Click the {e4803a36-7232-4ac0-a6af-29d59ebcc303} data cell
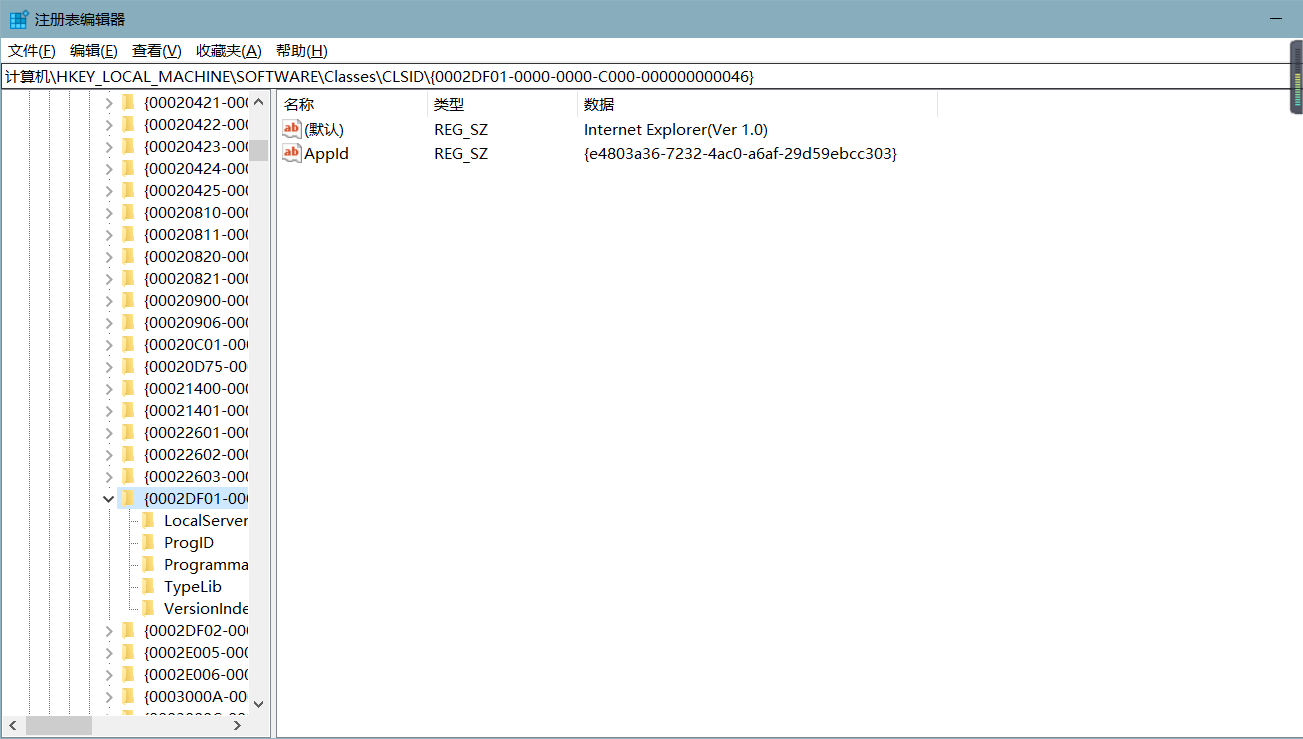The width and height of the screenshot is (1303, 739). tap(740, 154)
